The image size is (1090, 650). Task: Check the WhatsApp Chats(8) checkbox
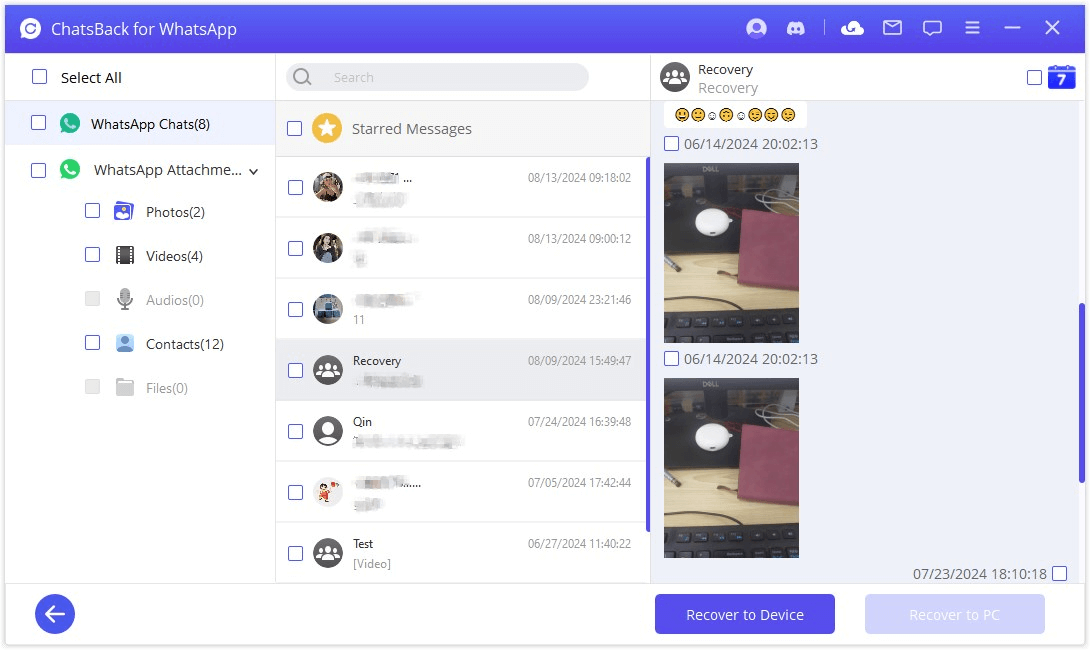tap(38, 123)
